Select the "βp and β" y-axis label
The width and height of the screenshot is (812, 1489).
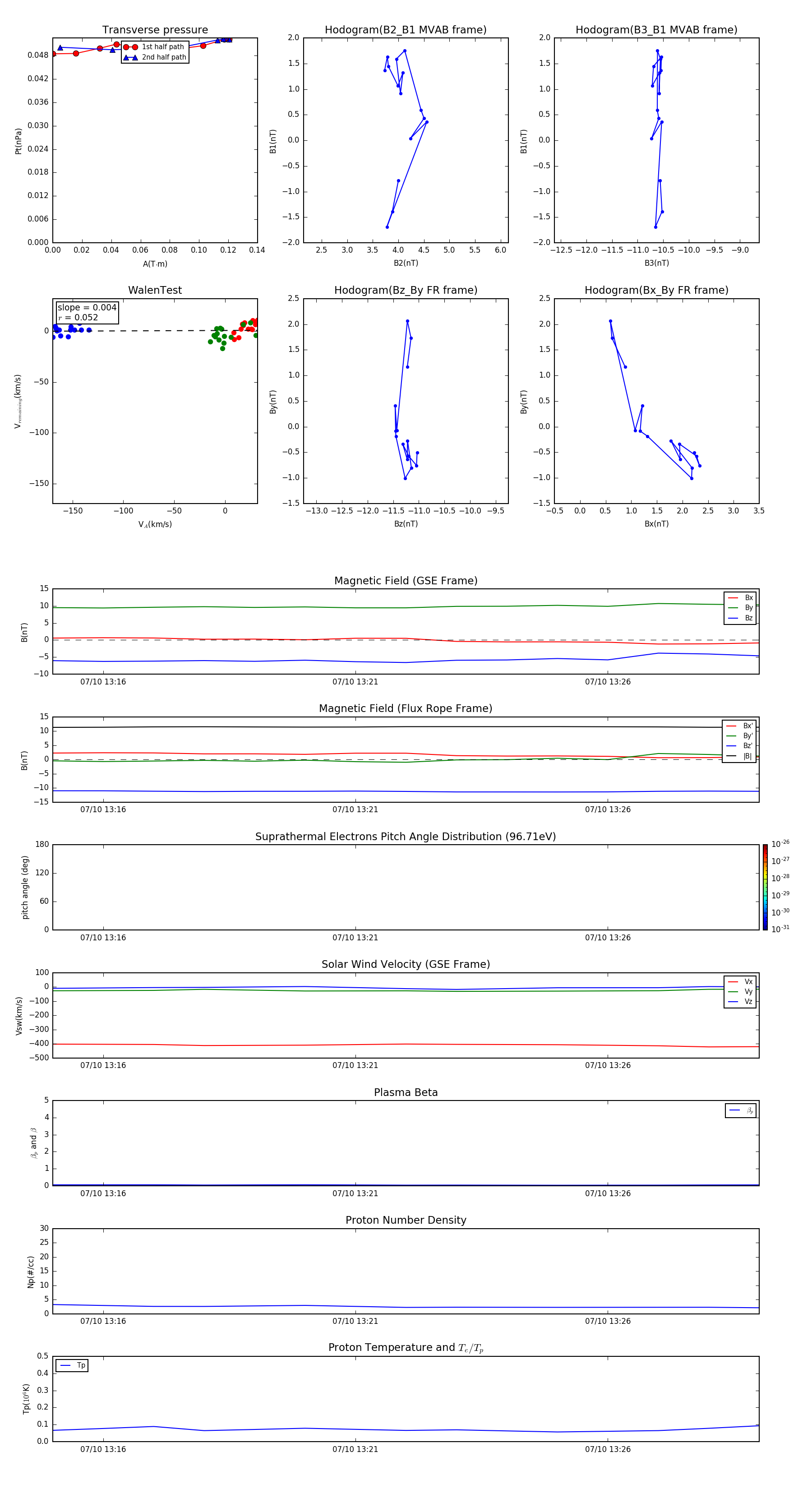click(x=33, y=1143)
